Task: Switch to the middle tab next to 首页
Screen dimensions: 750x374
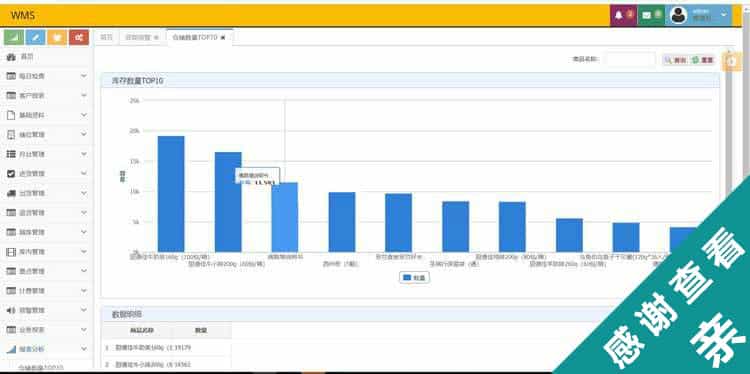Action: [x=142, y=37]
